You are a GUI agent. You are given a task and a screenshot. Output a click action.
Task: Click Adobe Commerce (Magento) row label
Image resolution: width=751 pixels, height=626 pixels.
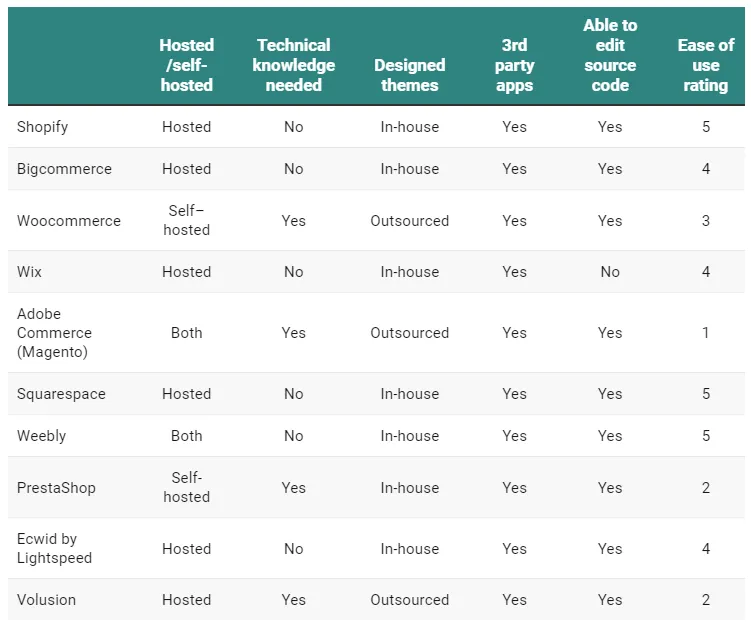tap(54, 333)
